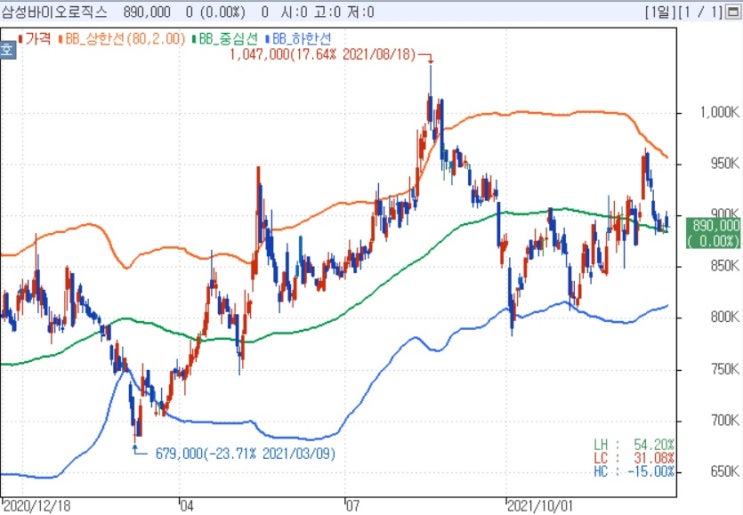Image resolution: width=743 pixels, height=515 pixels.
Task: Click the green 890,000 current price tag
Action: [x=715, y=233]
